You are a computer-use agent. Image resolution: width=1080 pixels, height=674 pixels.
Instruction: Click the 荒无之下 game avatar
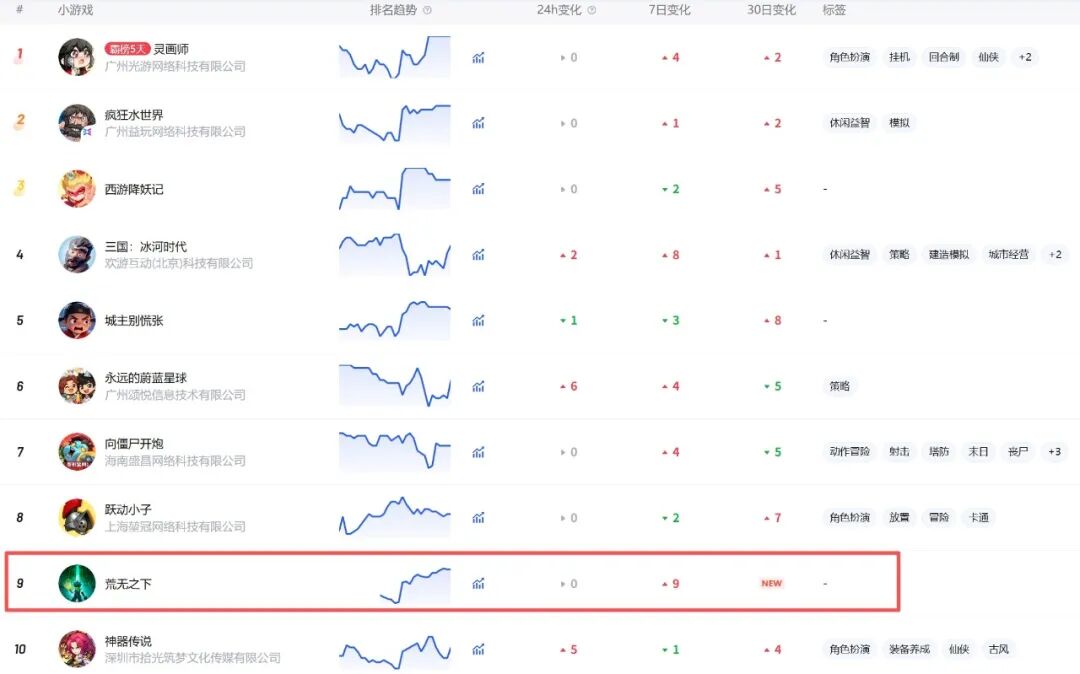pos(76,583)
